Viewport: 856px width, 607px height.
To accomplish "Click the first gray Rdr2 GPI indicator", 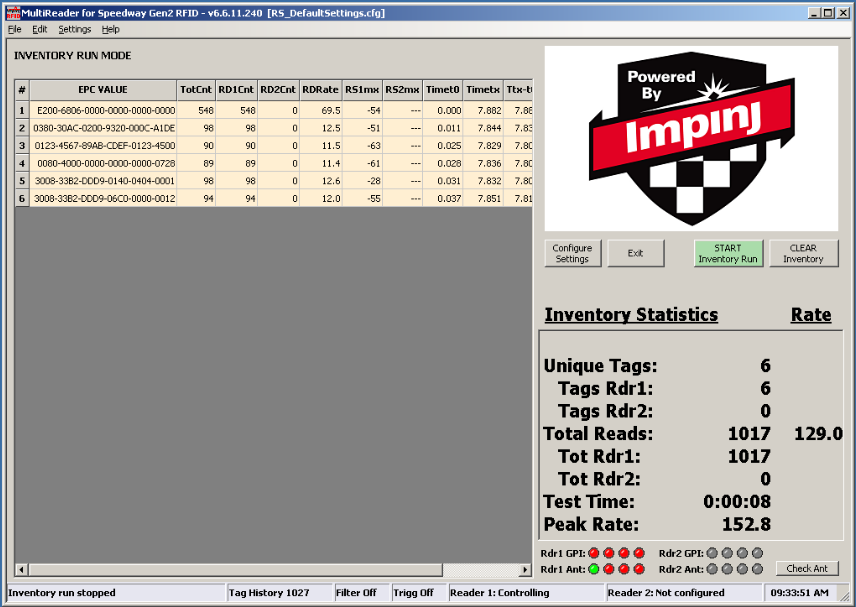I will pyautogui.click(x=712, y=553).
